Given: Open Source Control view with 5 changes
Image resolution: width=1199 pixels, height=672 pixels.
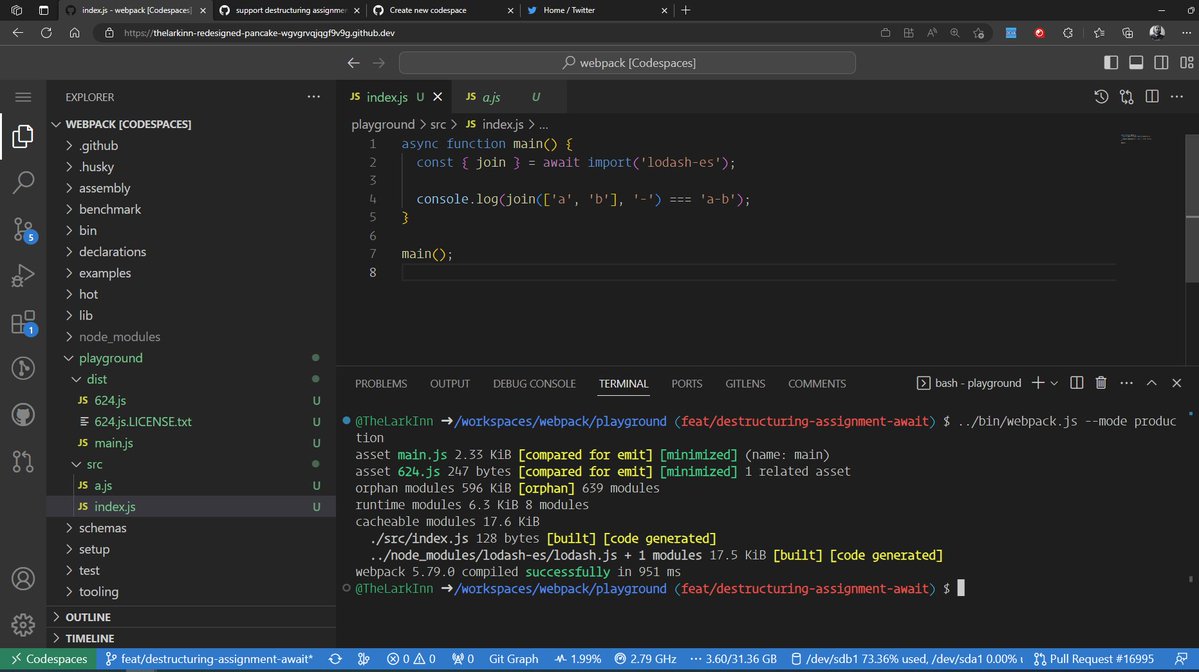Looking at the screenshot, I should click(x=23, y=229).
